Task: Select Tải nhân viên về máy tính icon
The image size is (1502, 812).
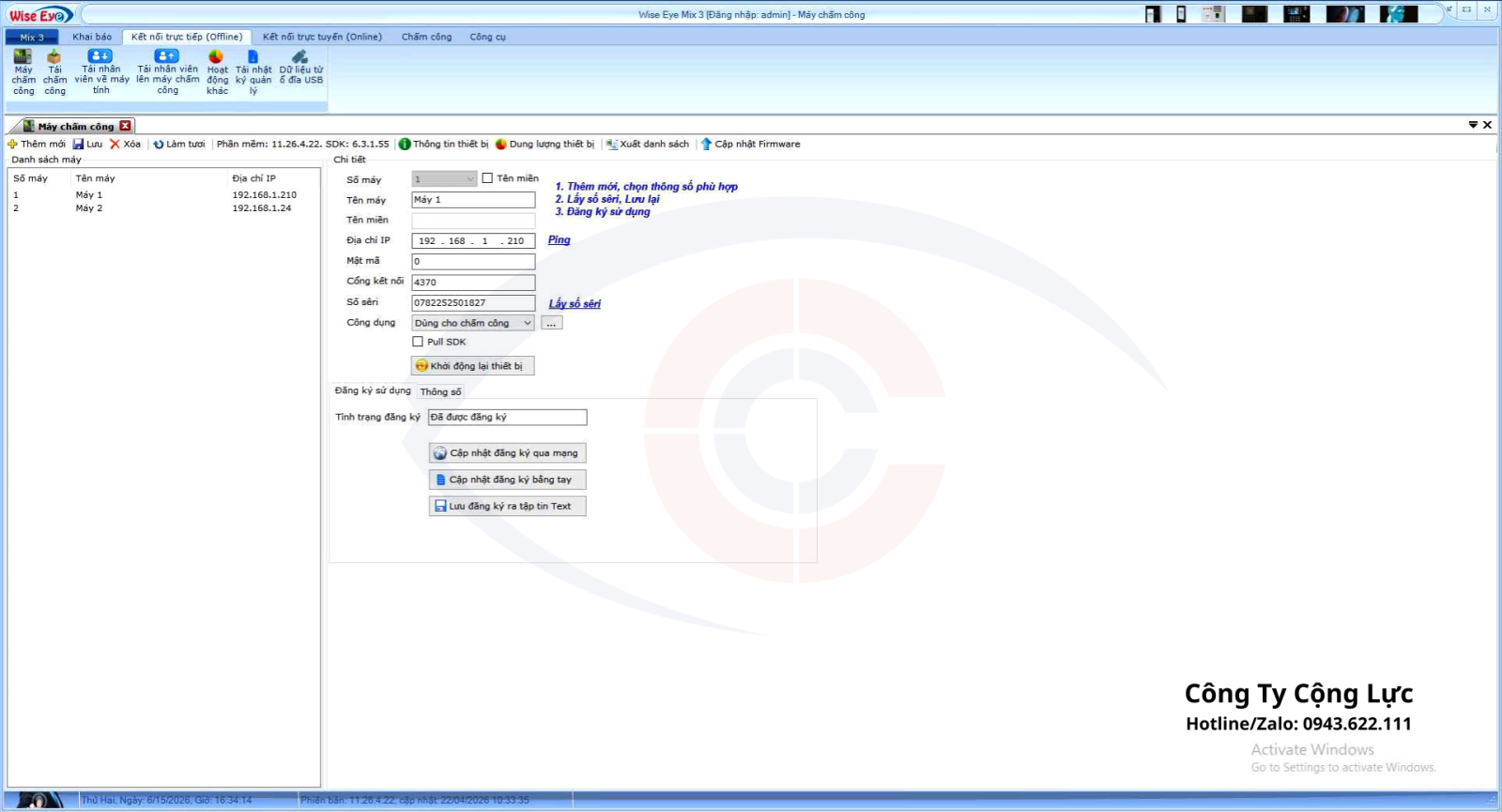Action: tap(100, 56)
